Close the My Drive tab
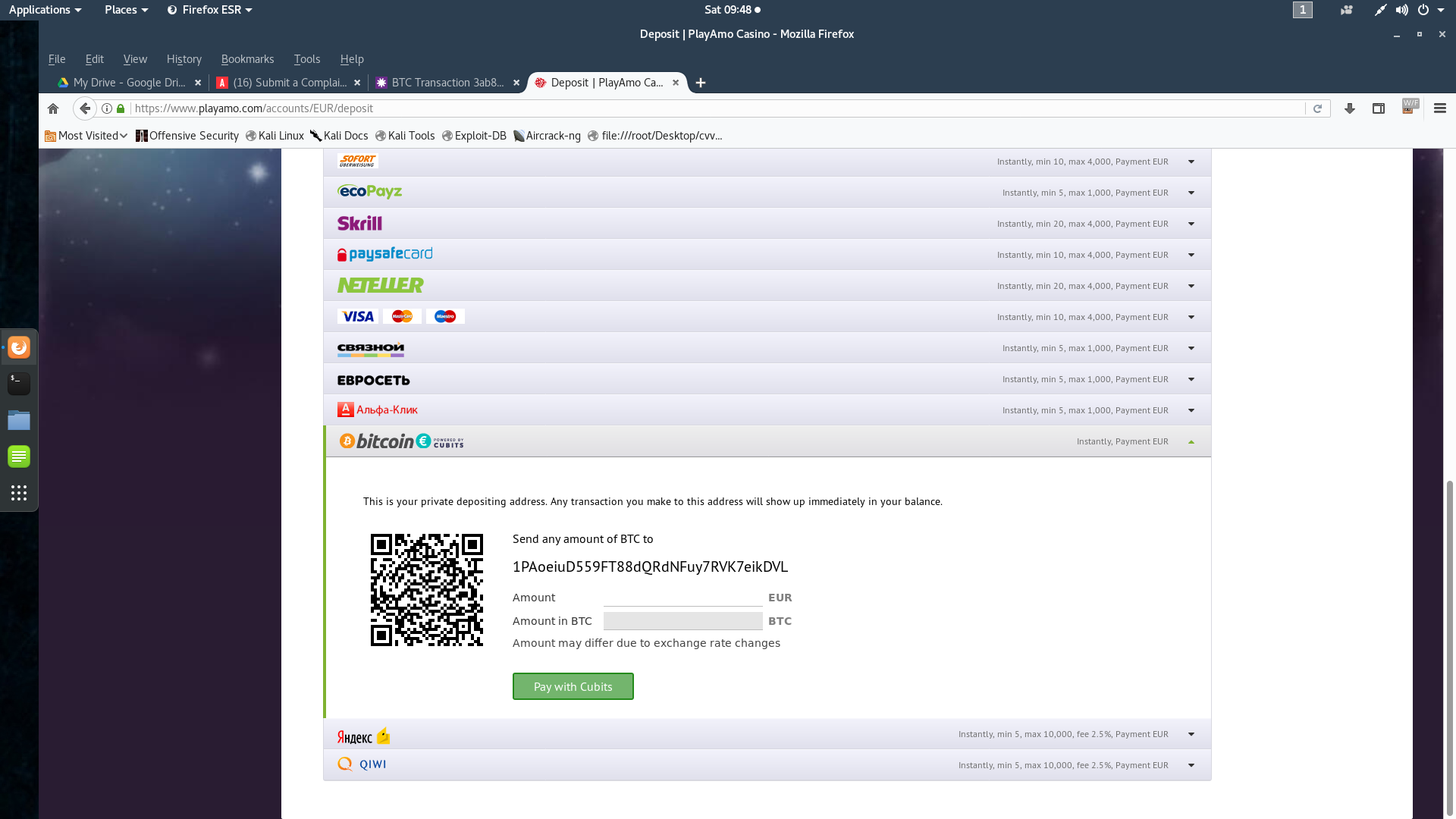Viewport: 1456px width, 819px height. (x=198, y=83)
